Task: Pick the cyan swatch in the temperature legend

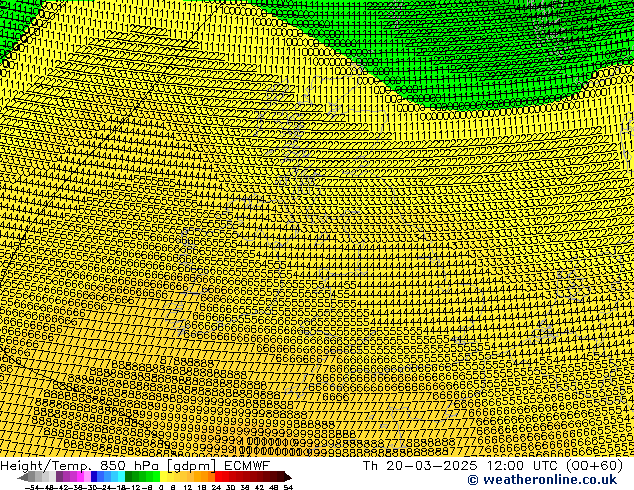Action: tap(121, 476)
